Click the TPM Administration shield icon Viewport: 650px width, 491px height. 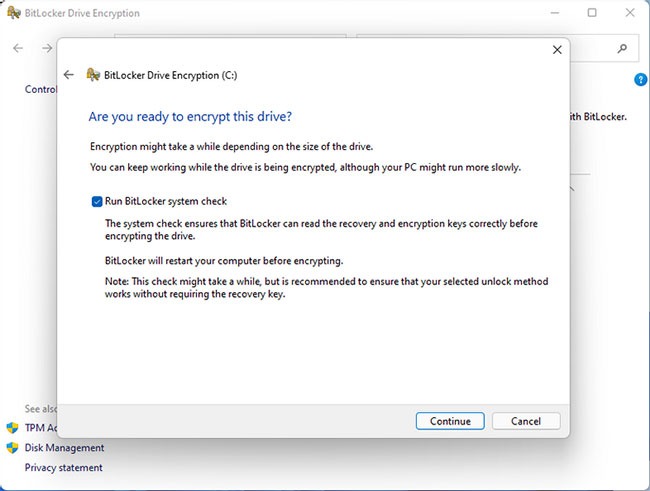point(12,428)
